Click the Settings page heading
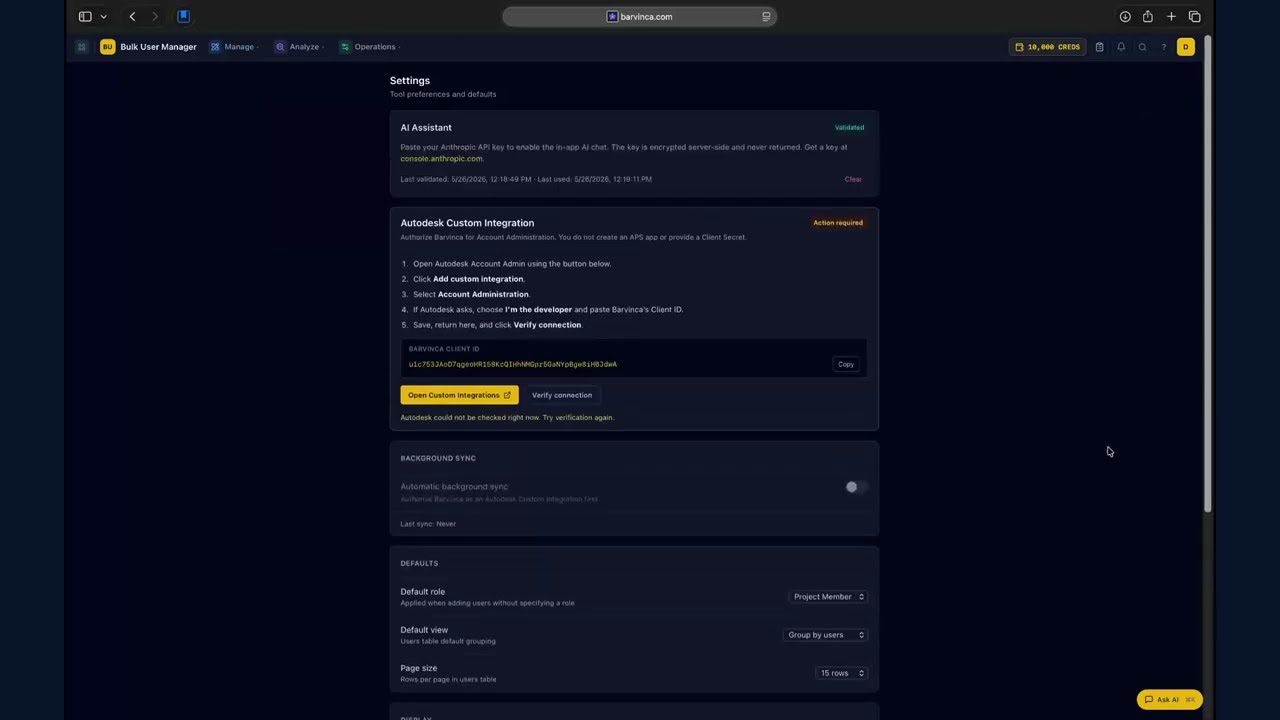 [x=410, y=81]
